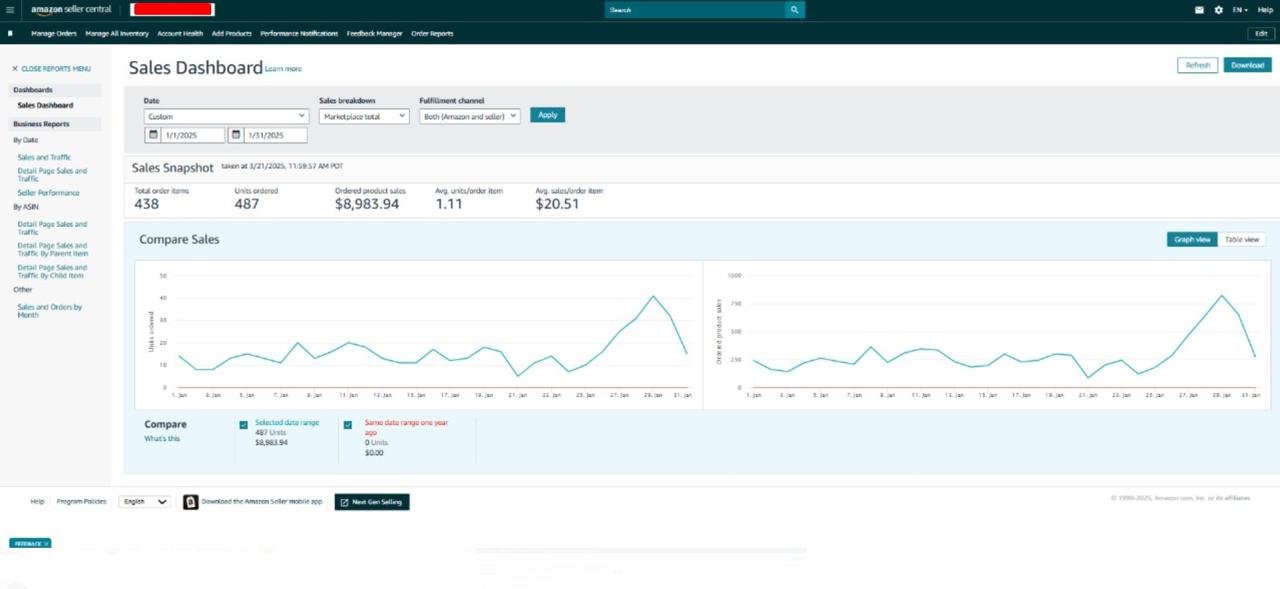Click the Avg. units/order item value 1.11
This screenshot has height=589, width=1280.
449,204
